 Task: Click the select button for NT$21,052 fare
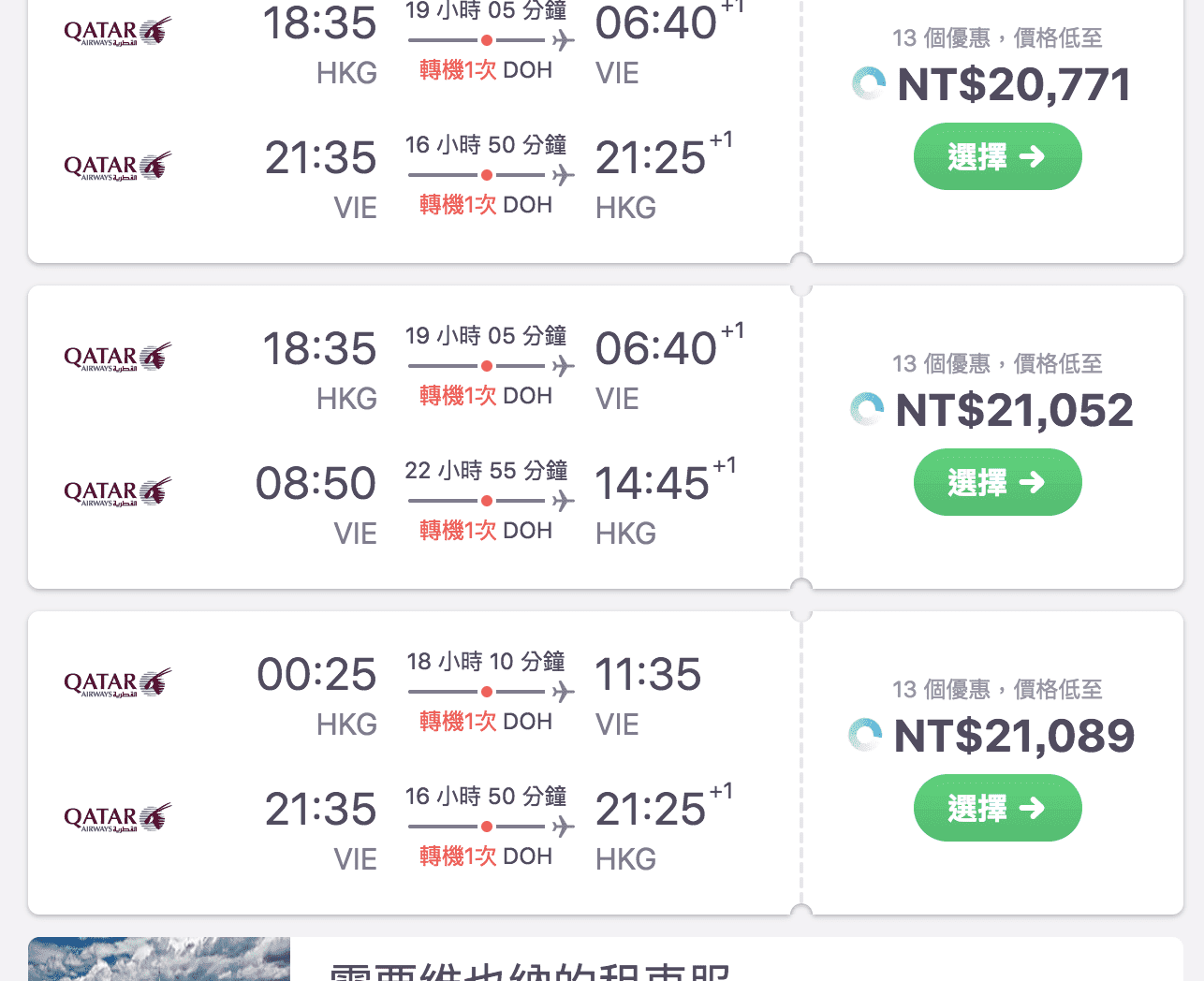997,482
